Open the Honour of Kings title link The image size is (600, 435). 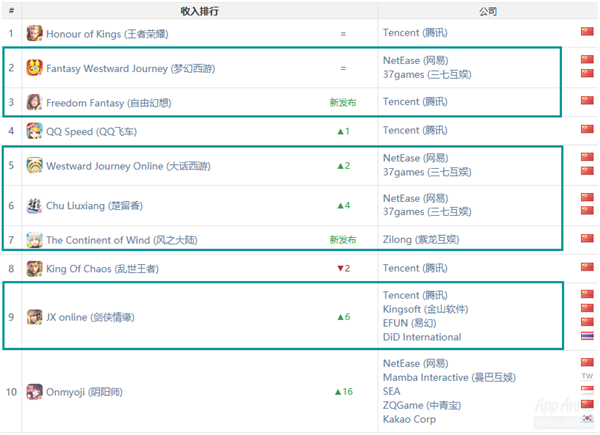tap(107, 34)
